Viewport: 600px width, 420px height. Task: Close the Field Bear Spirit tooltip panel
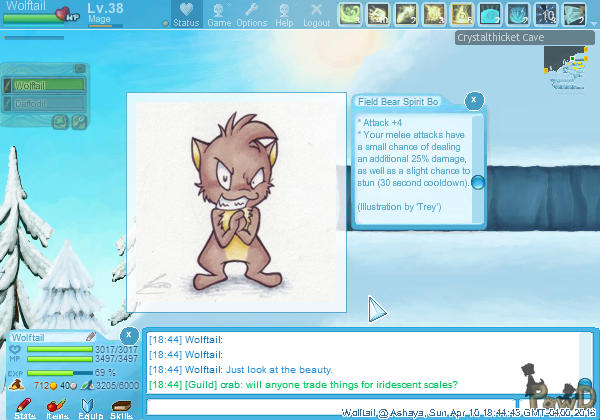(x=474, y=100)
